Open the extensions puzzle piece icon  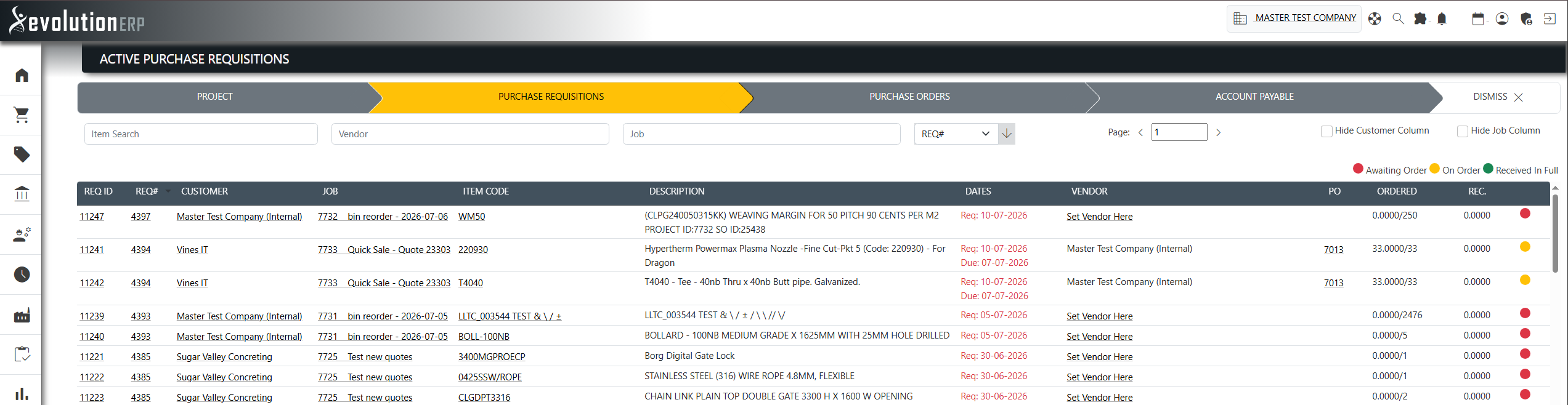1420,18
